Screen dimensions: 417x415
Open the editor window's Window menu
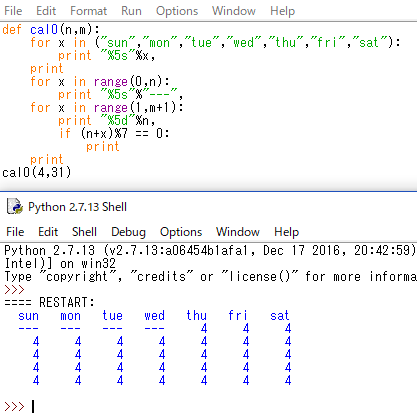234,11
